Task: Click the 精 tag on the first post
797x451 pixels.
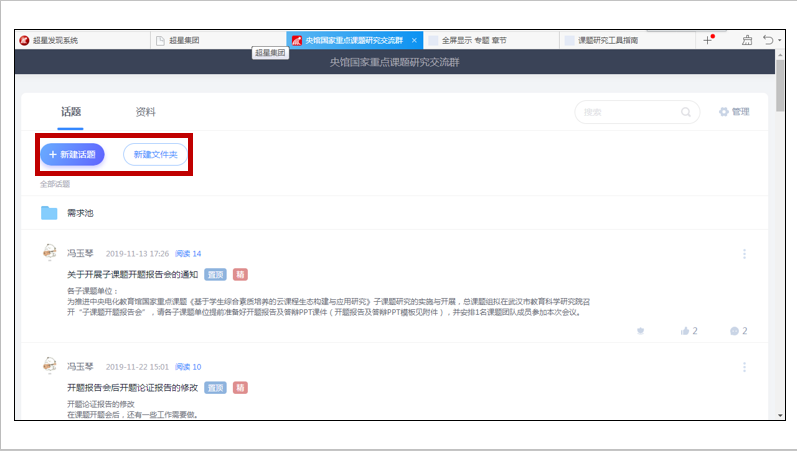Action: pyautogui.click(x=240, y=275)
